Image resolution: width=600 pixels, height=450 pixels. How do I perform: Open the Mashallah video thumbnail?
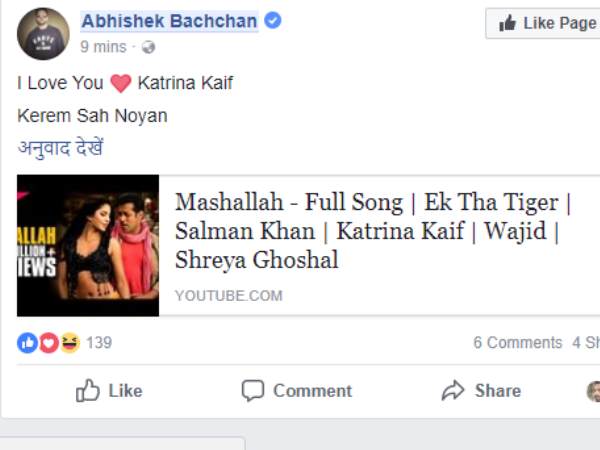coord(88,245)
